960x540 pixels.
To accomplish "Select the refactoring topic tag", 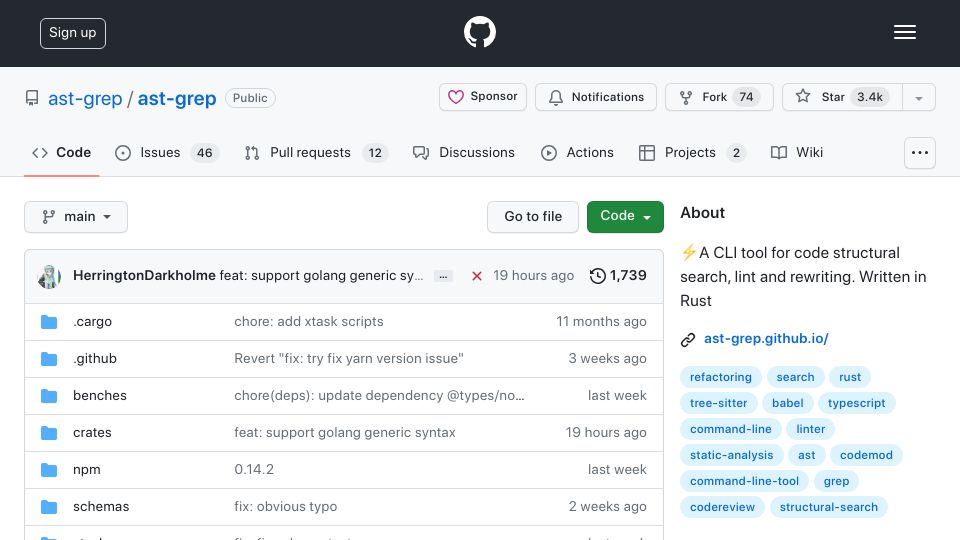I will pyautogui.click(x=721, y=377).
